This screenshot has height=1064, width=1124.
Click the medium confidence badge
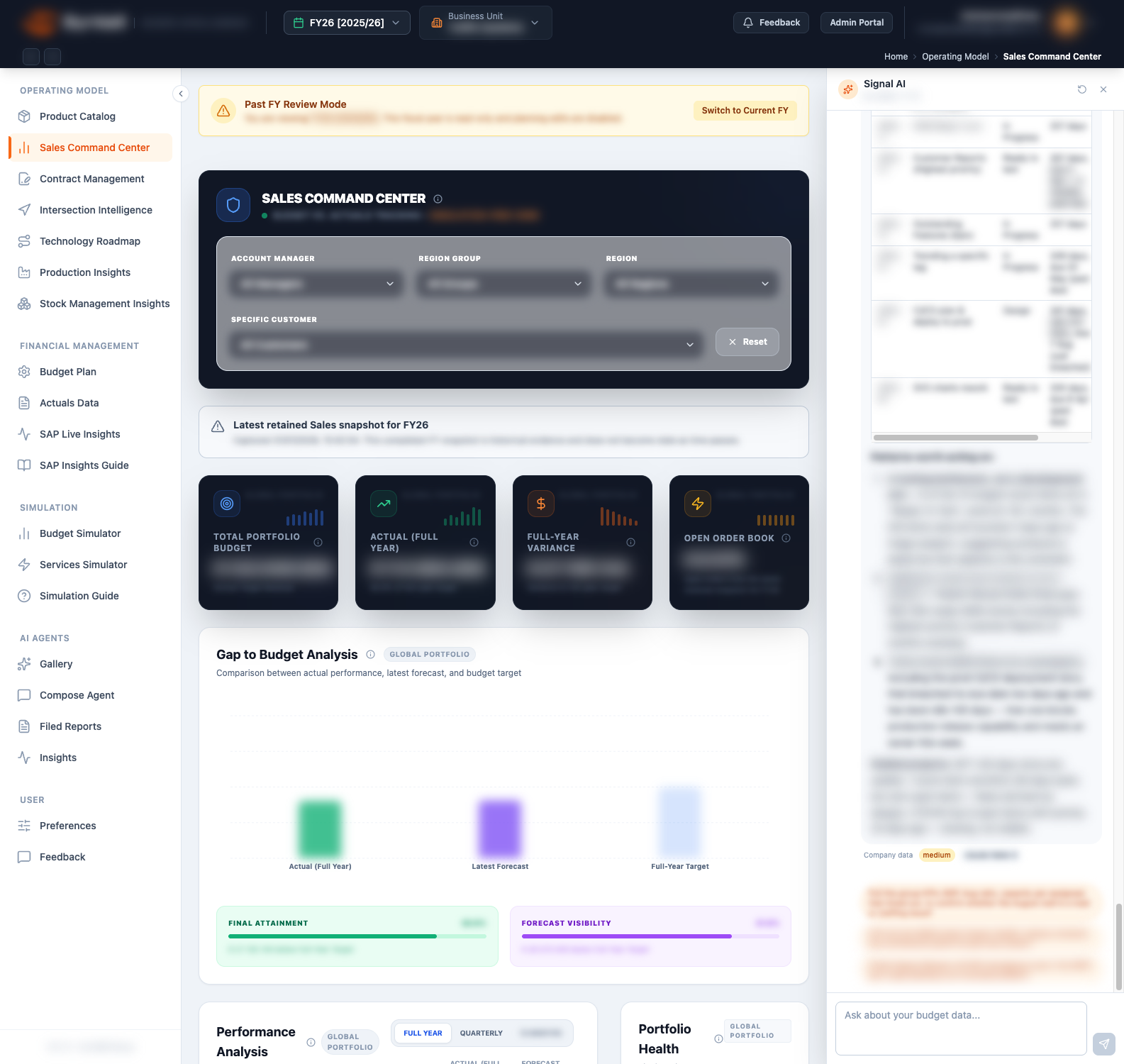(x=937, y=855)
